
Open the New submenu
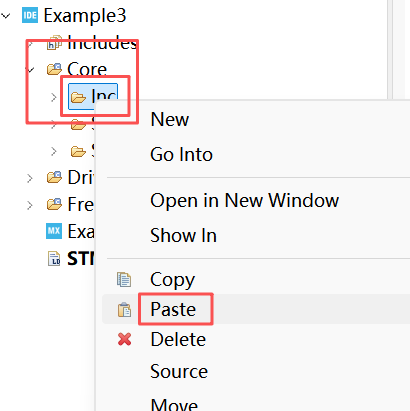(170, 119)
